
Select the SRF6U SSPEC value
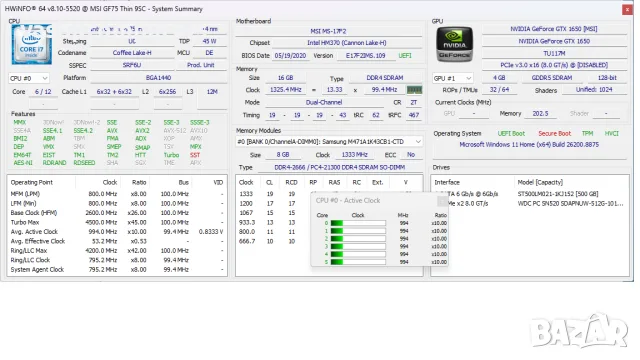pos(132,65)
